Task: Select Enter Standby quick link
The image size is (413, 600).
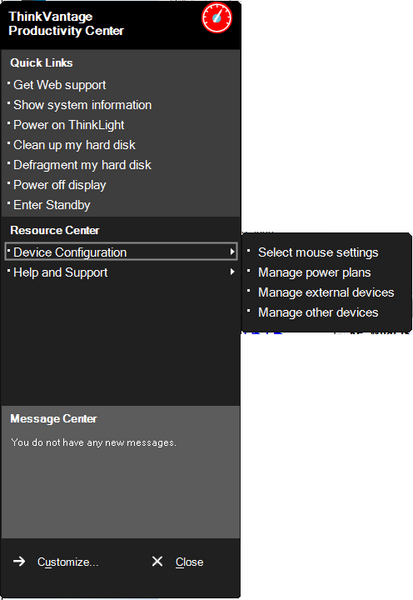Action: coord(52,205)
